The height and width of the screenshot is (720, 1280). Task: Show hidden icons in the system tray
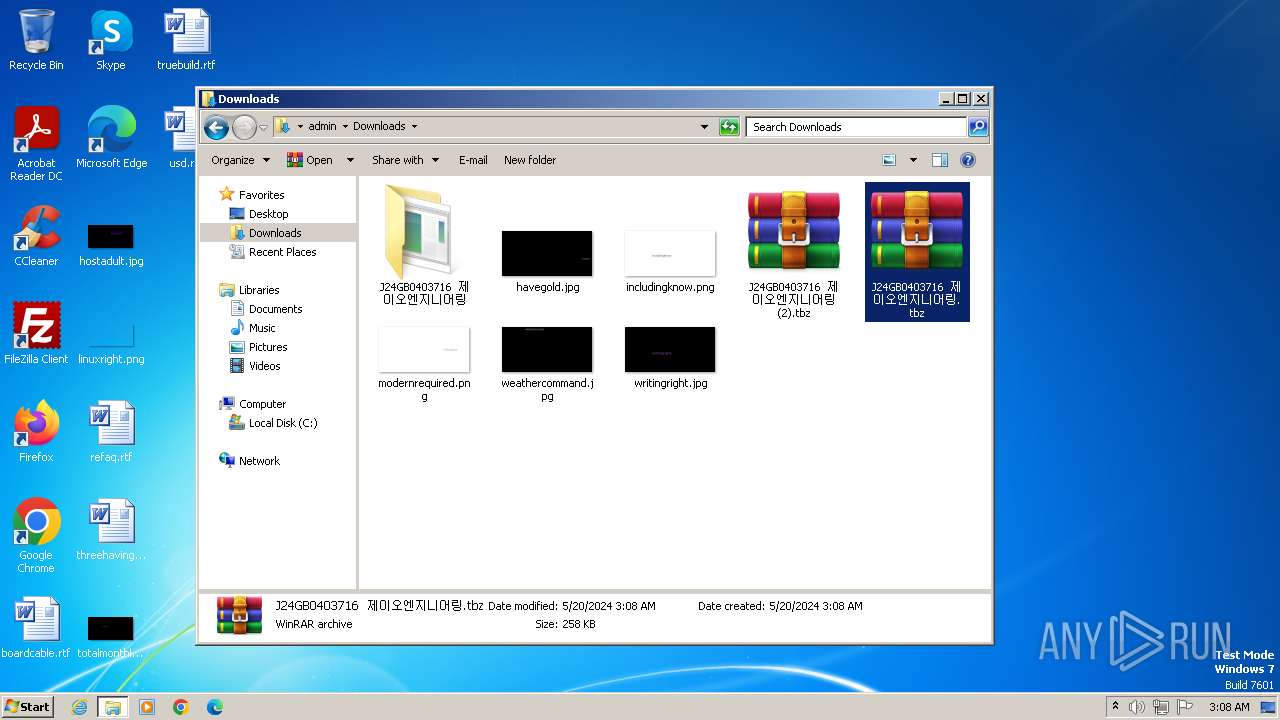point(1115,707)
